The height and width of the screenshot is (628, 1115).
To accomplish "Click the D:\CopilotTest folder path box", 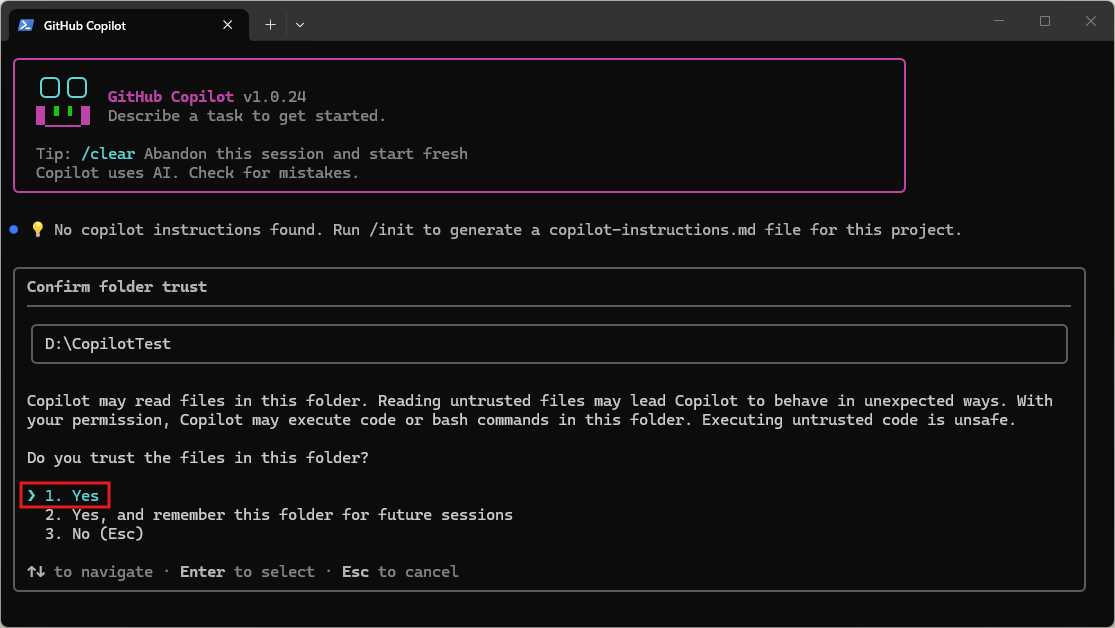I will [549, 344].
